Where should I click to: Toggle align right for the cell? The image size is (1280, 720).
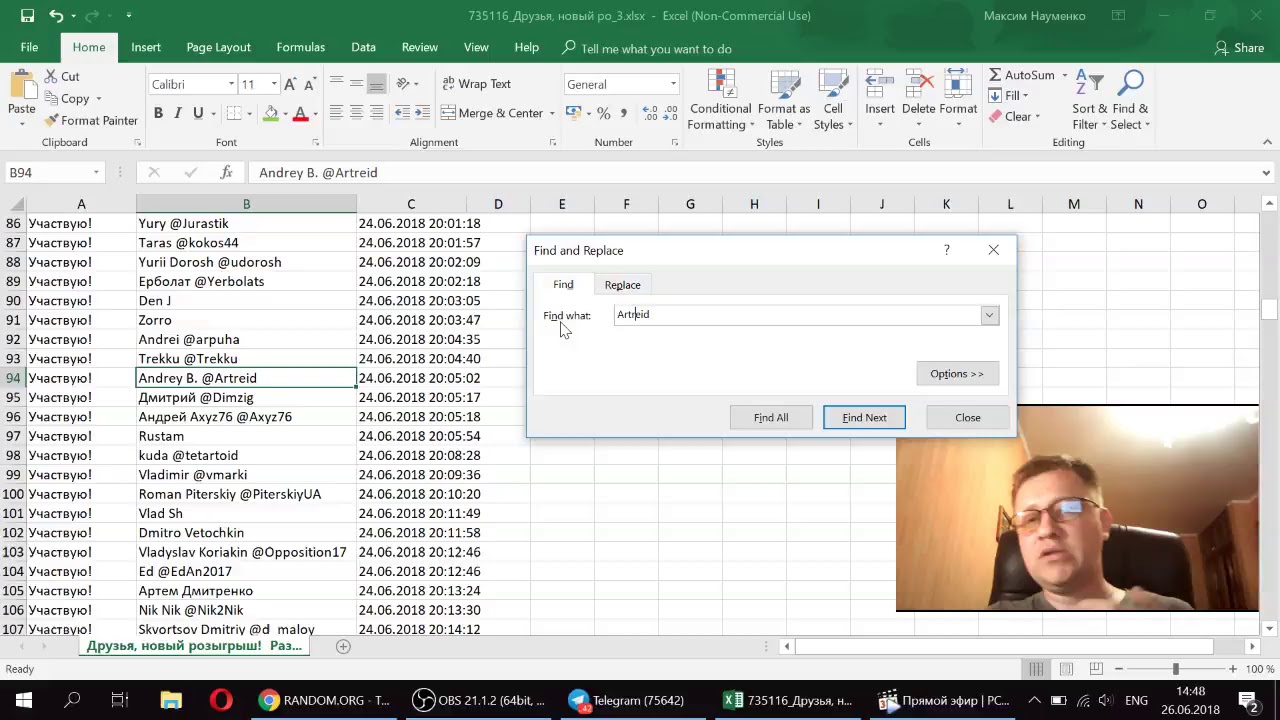376,113
